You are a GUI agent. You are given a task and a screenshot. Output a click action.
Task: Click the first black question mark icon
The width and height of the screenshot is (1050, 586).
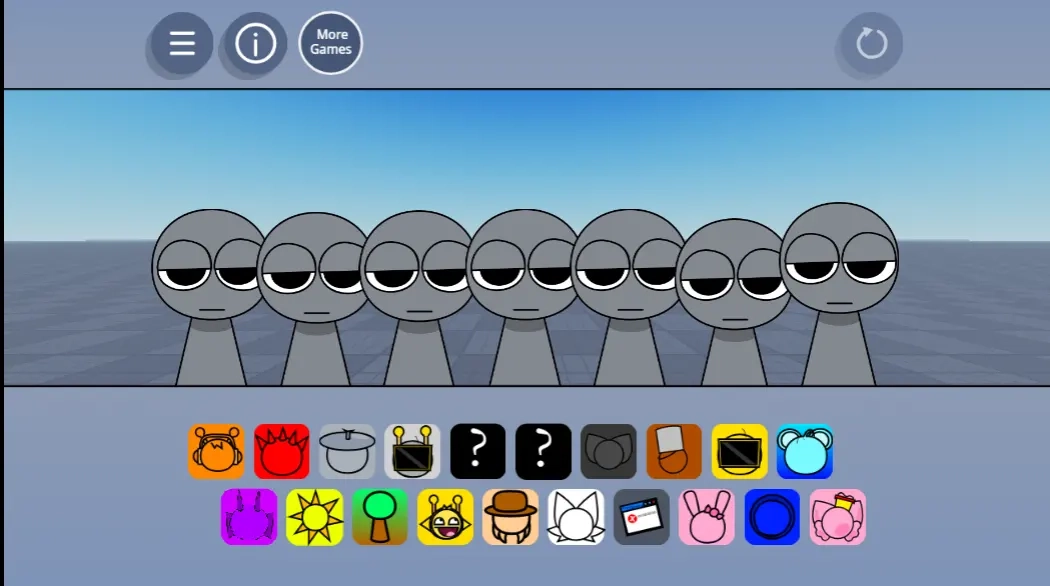point(478,451)
